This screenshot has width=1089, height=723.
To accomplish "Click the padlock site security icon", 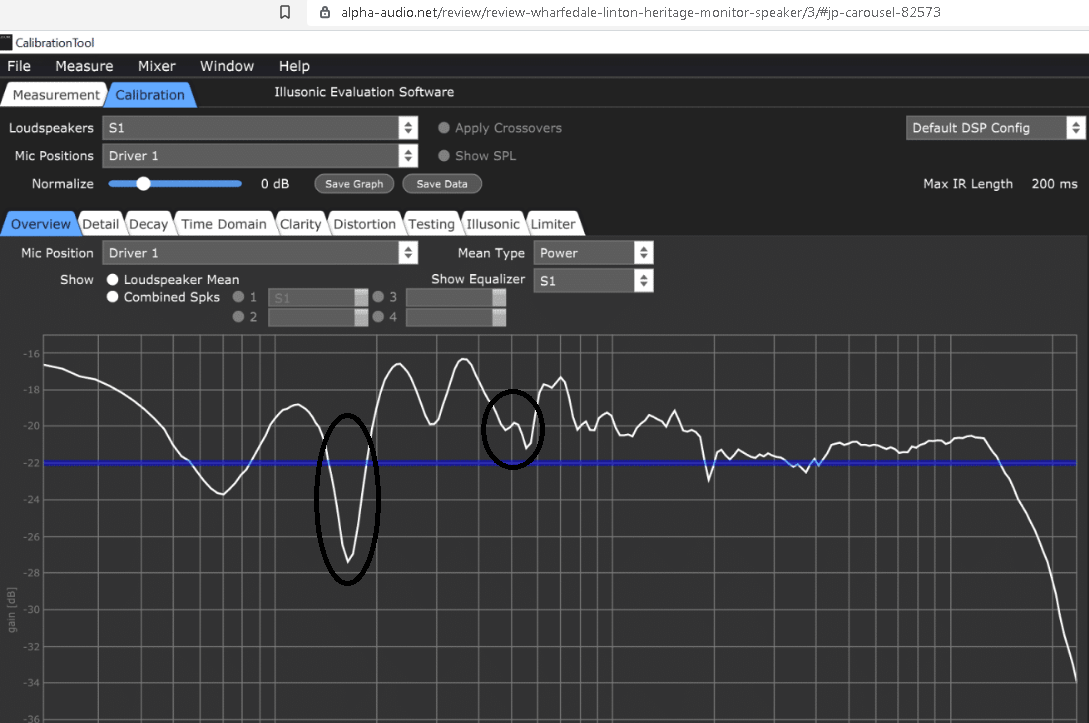I will [x=324, y=13].
